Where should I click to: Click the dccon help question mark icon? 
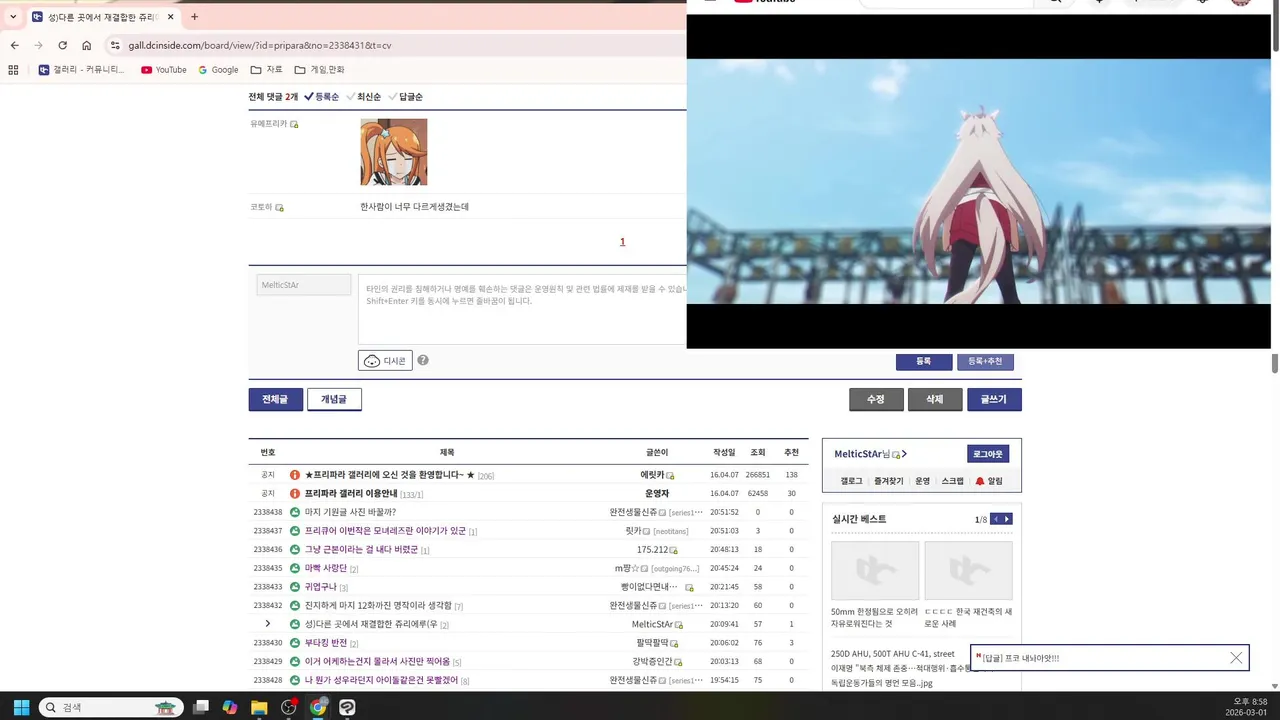(423, 360)
